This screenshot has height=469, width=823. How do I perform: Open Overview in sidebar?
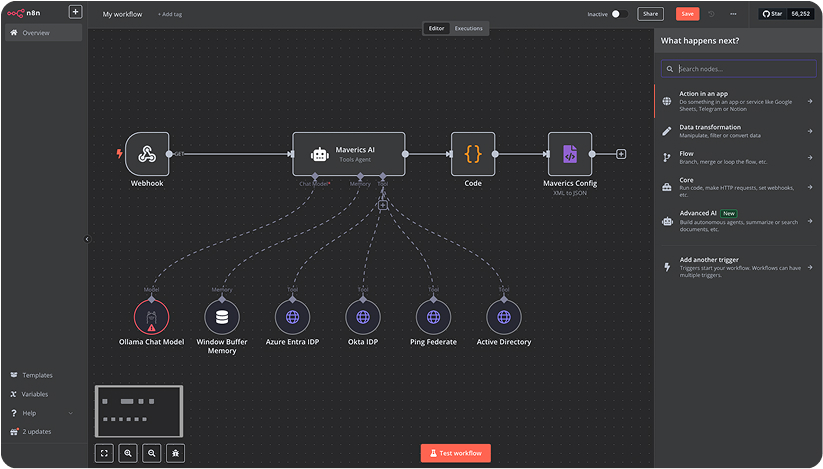tap(44, 33)
